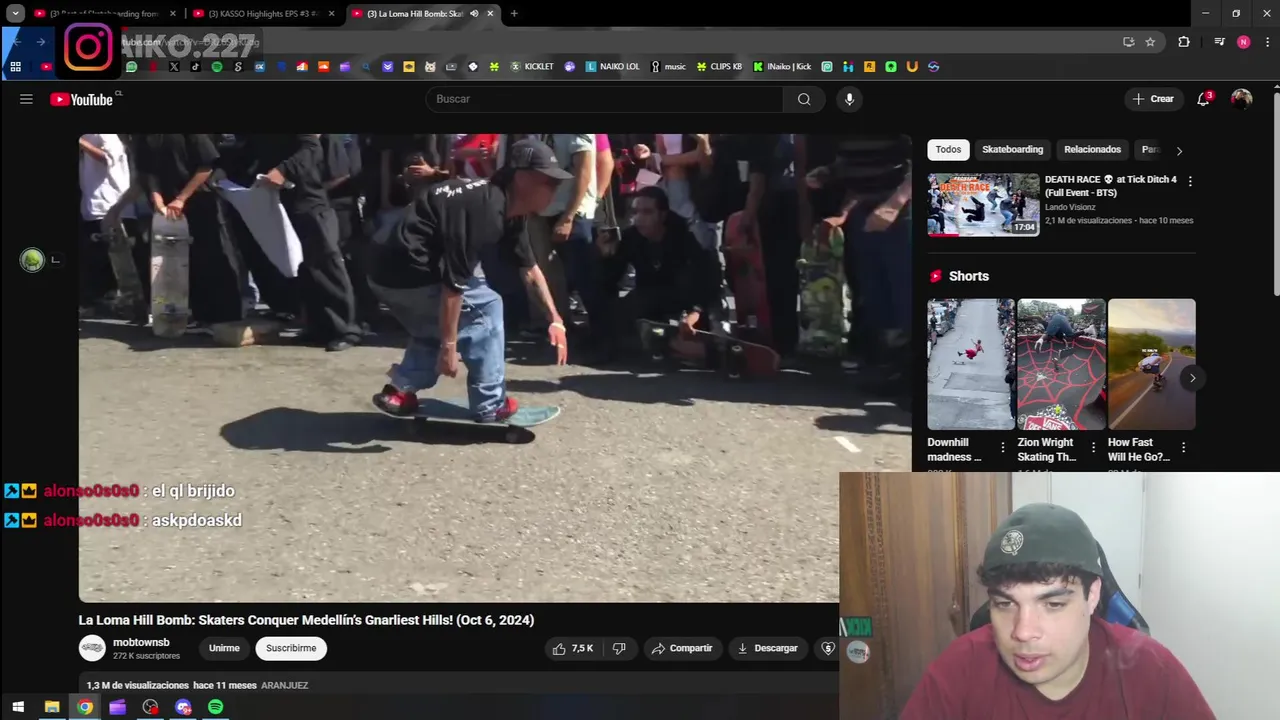Select the Skateboarding filter chip
Image resolution: width=1280 pixels, height=720 pixels.
[x=1012, y=150]
